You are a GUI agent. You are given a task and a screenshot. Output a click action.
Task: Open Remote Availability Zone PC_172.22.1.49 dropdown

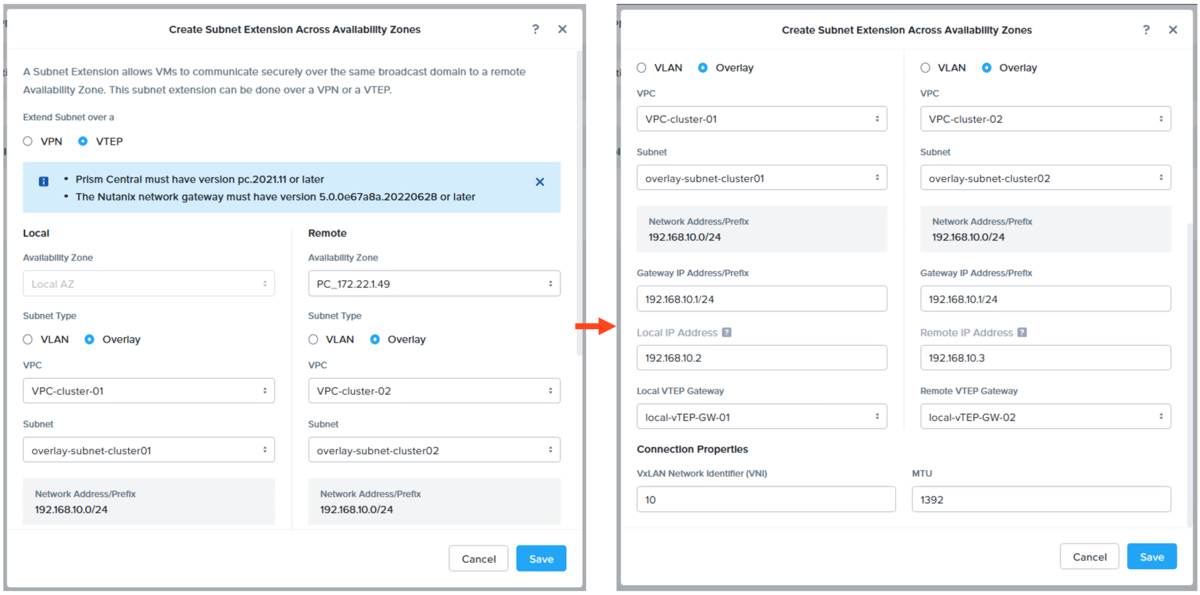click(434, 284)
